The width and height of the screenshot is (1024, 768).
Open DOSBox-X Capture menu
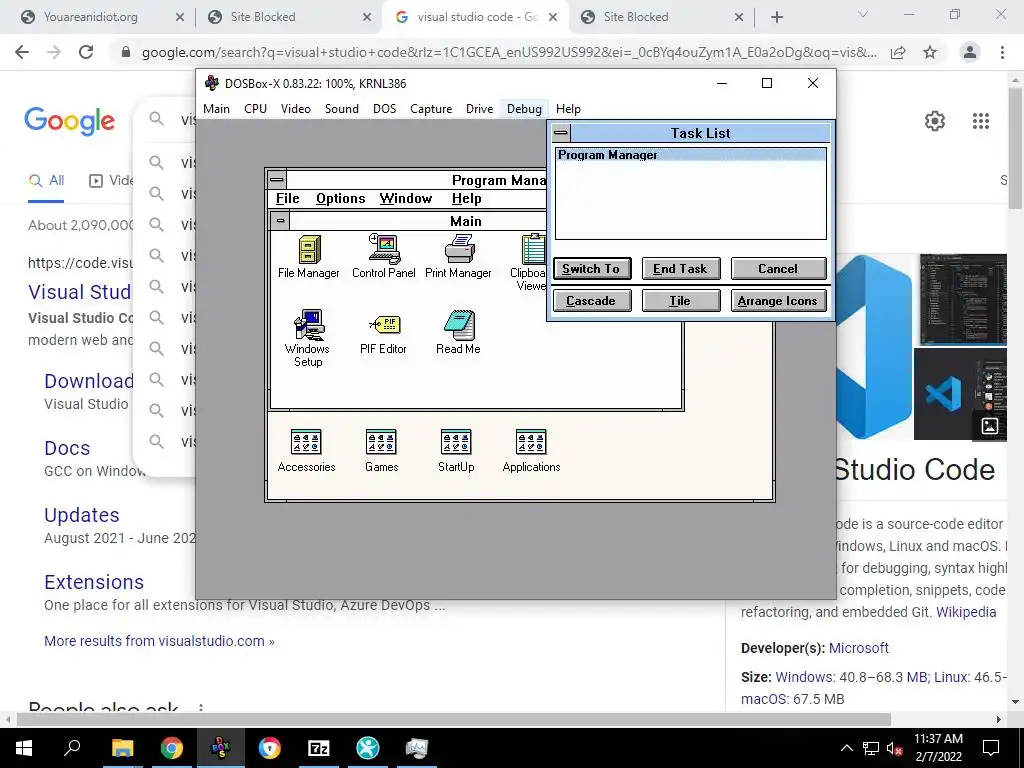(x=431, y=109)
